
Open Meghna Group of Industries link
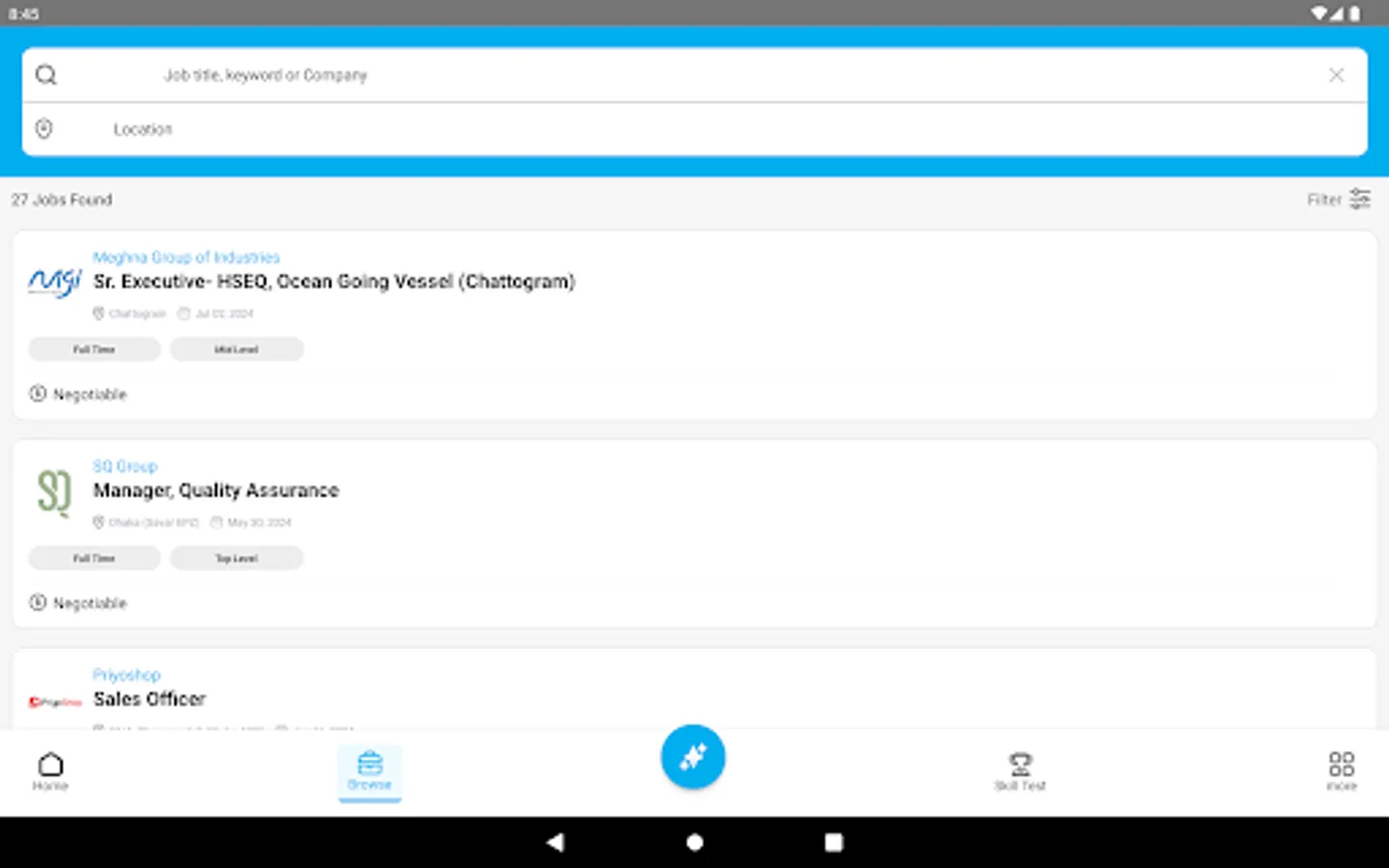coord(186,257)
